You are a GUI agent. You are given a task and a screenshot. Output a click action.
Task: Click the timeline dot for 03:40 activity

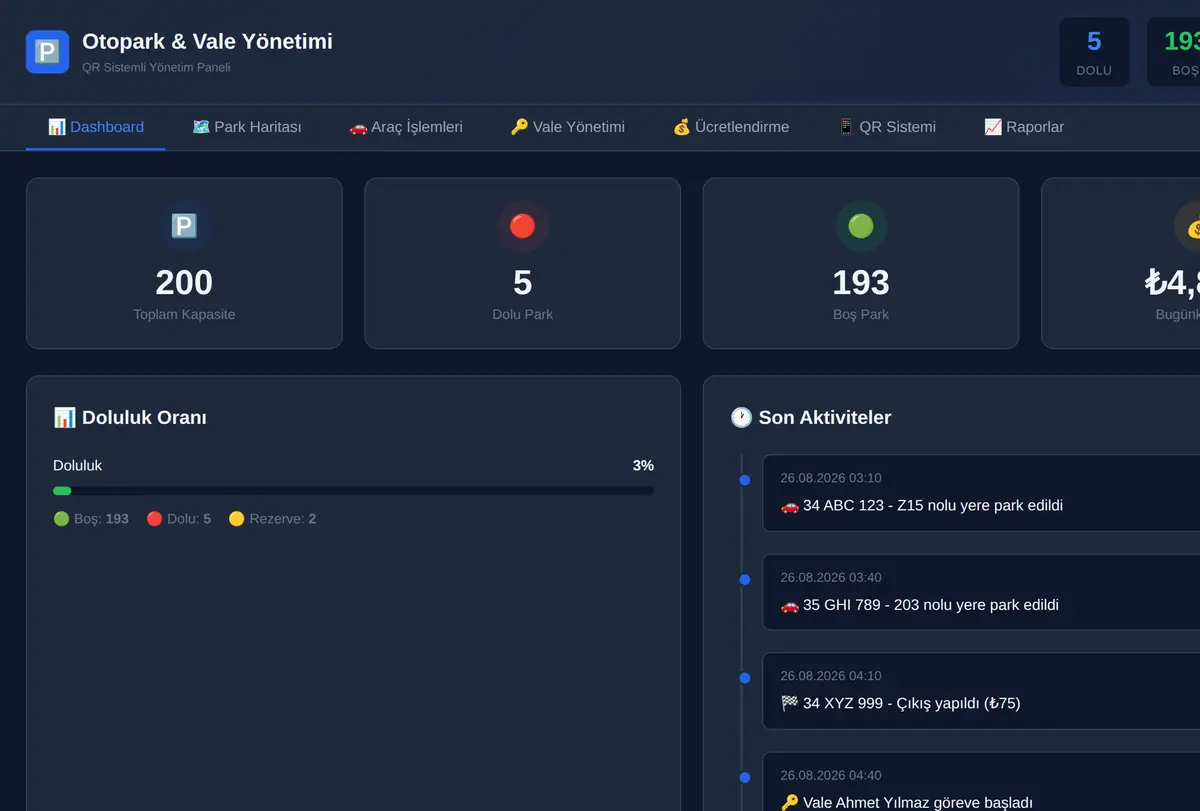point(744,579)
